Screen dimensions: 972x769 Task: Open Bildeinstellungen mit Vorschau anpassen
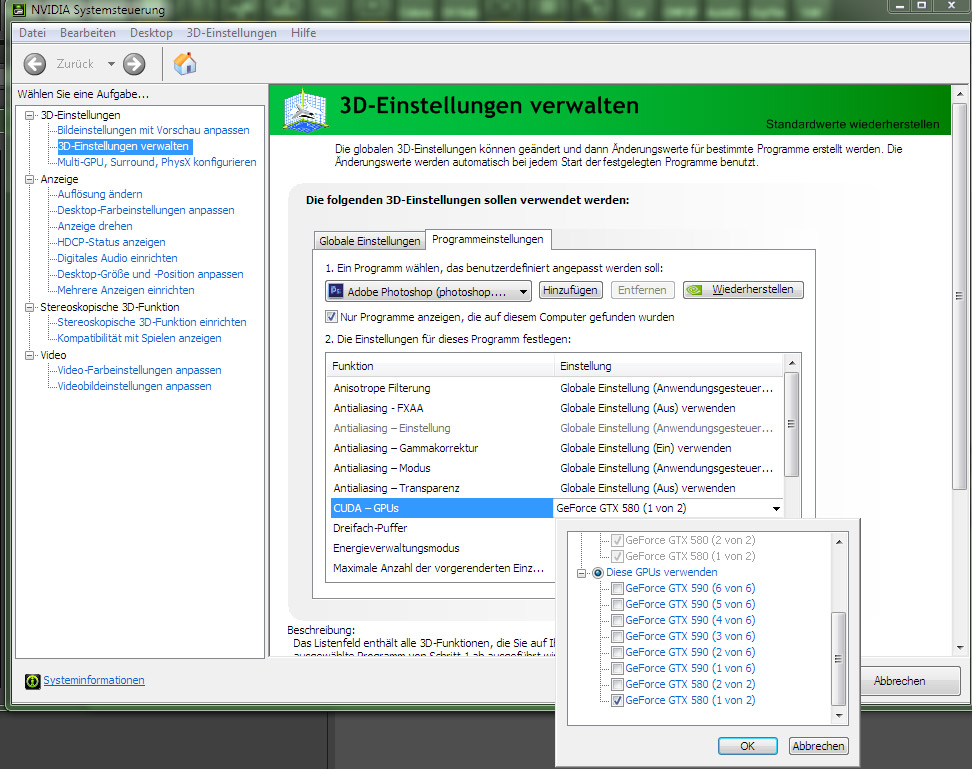[x=153, y=130]
